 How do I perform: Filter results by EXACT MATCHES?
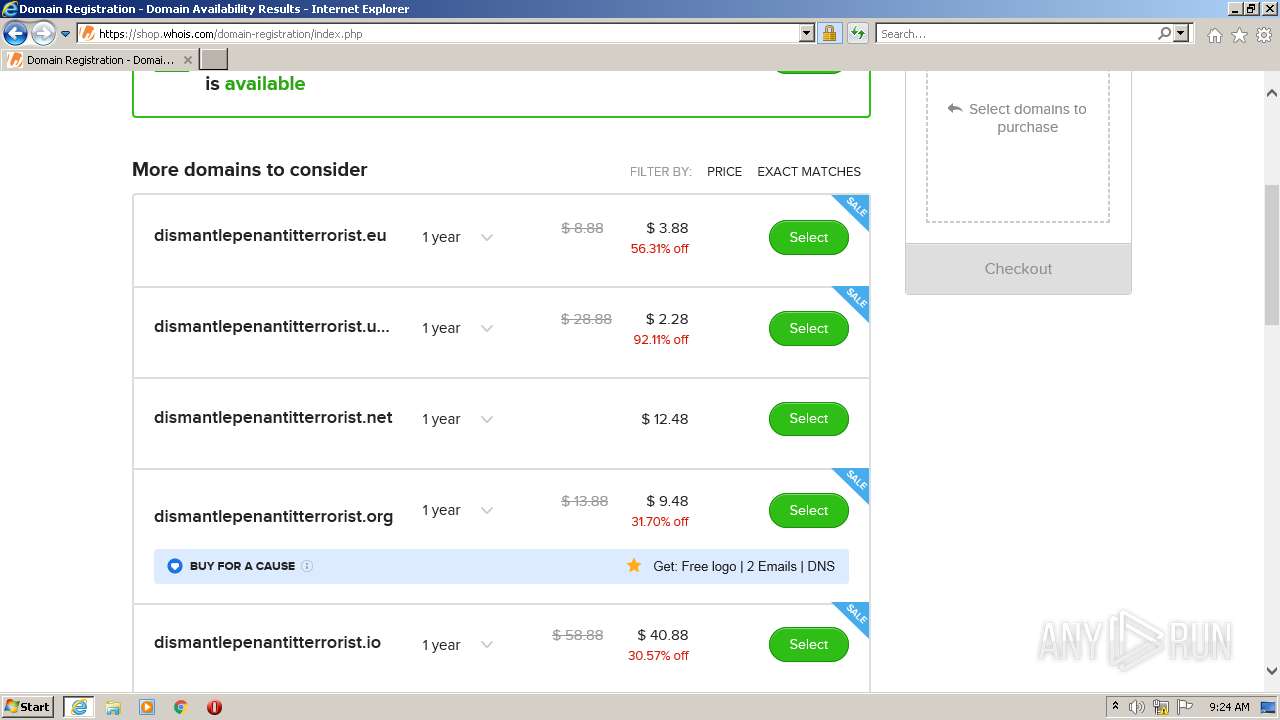coord(809,171)
